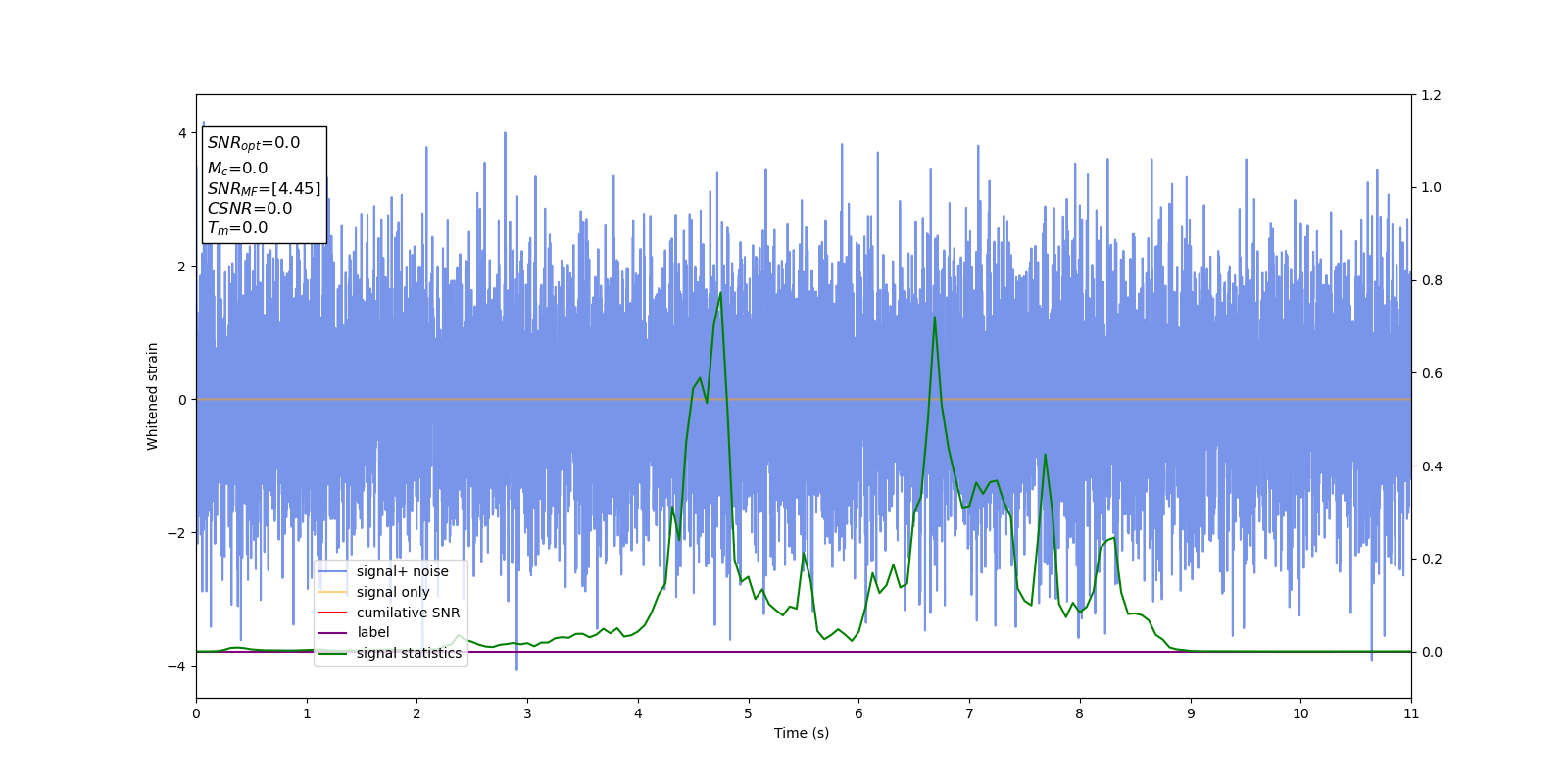
Task: Click the green peak near 7.7 s
Action: point(1045,454)
